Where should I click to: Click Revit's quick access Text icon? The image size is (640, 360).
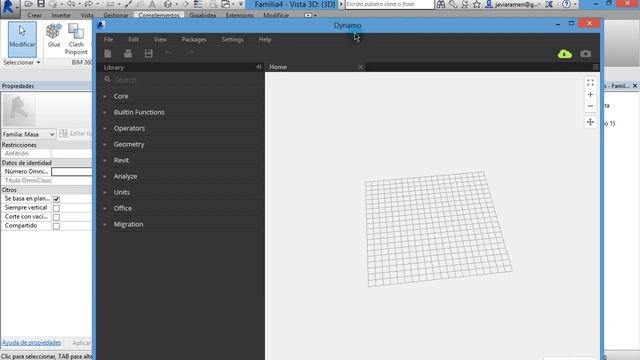click(152, 4)
